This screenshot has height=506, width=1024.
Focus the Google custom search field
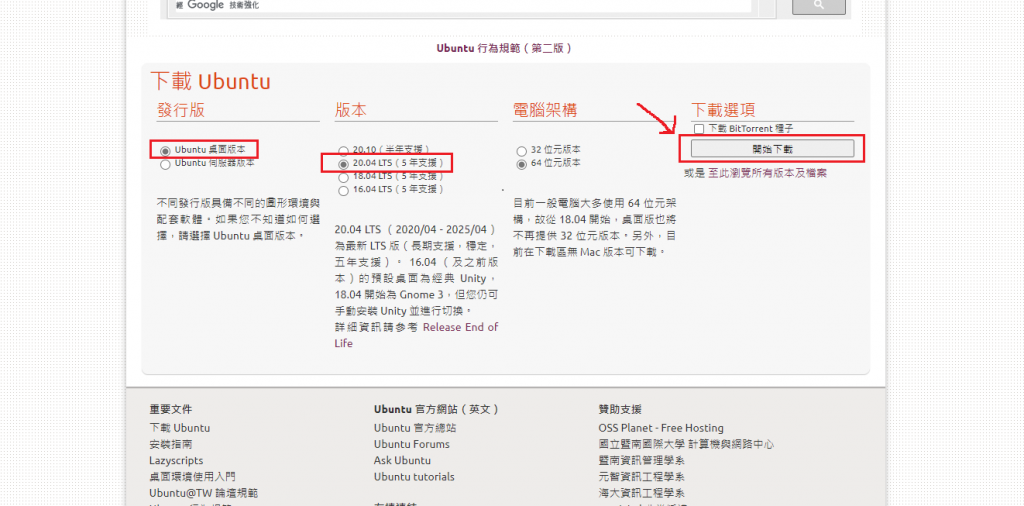pyautogui.click(x=463, y=6)
